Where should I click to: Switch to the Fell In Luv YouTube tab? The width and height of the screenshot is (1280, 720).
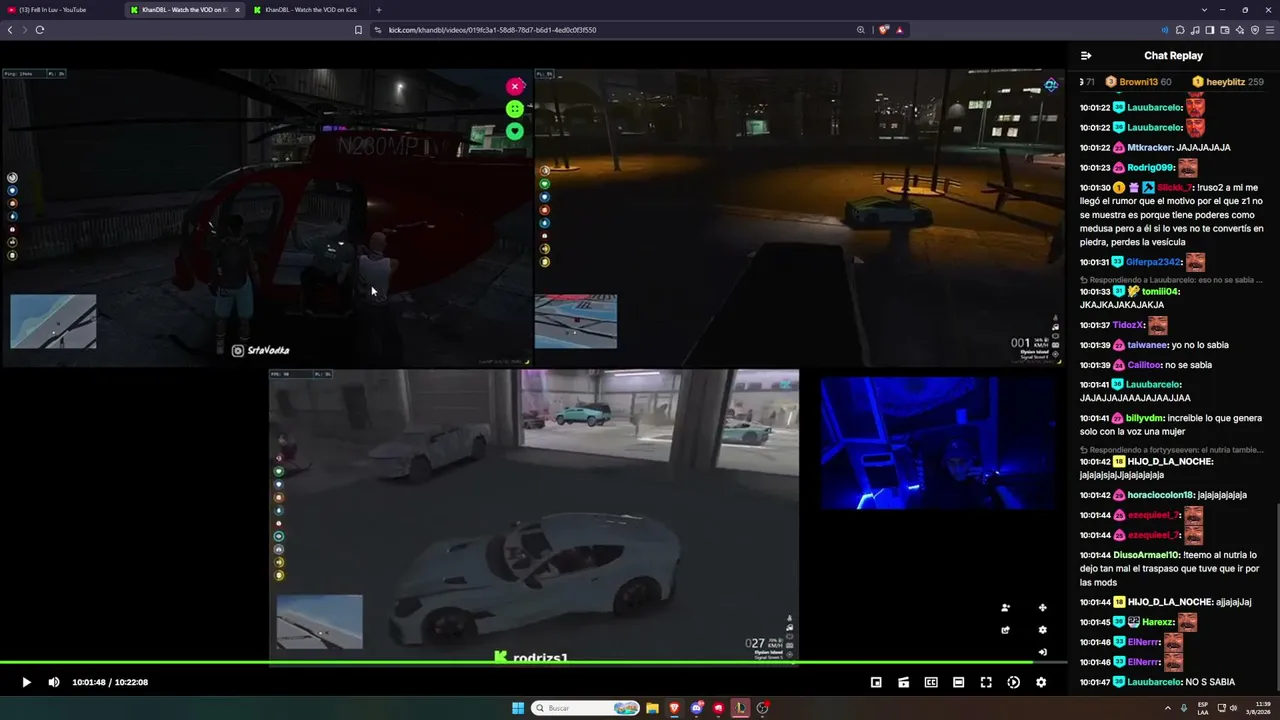pos(58,10)
